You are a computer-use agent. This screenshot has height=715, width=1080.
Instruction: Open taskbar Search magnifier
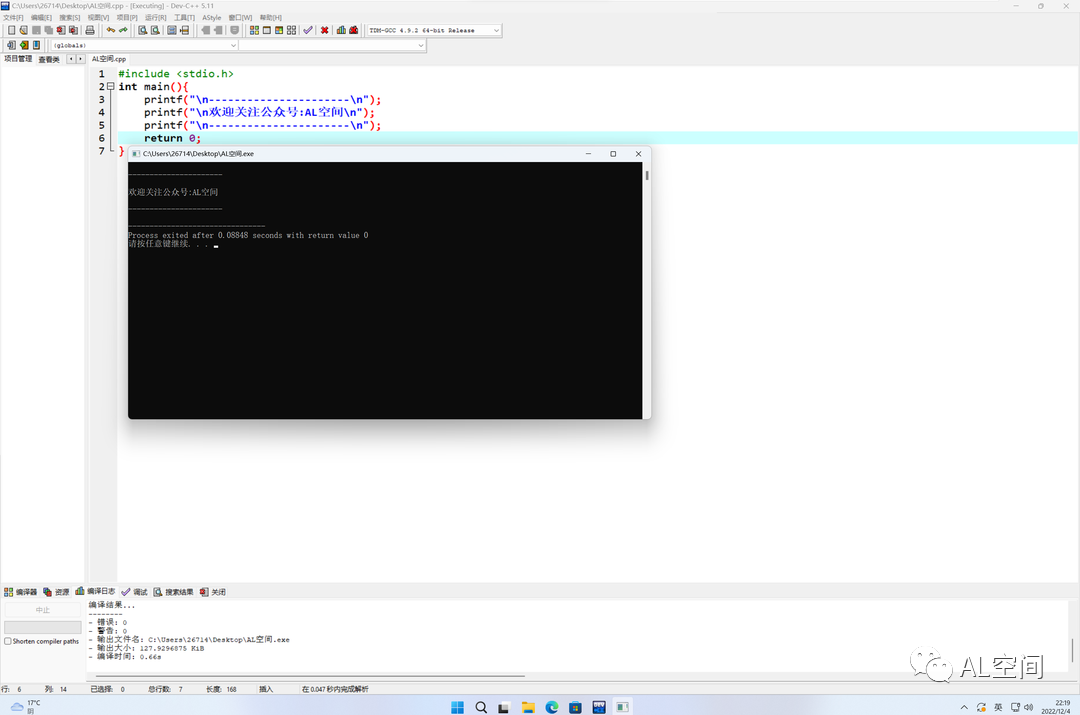point(481,707)
